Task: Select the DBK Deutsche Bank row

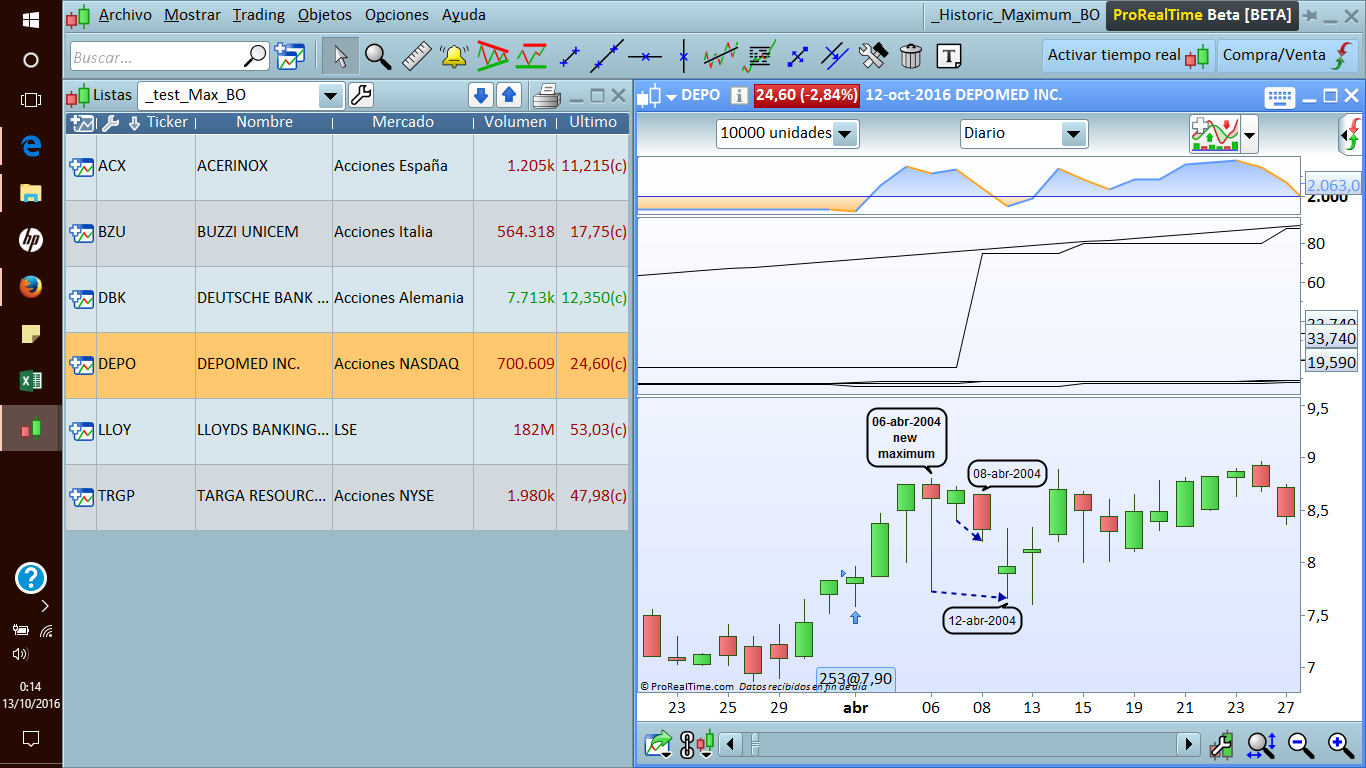Action: coord(347,298)
